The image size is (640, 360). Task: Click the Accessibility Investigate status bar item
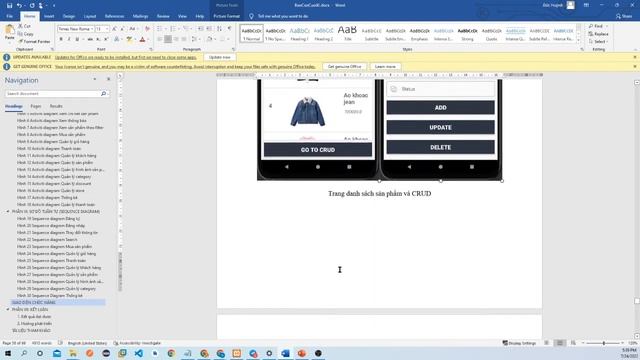click(x=137, y=343)
